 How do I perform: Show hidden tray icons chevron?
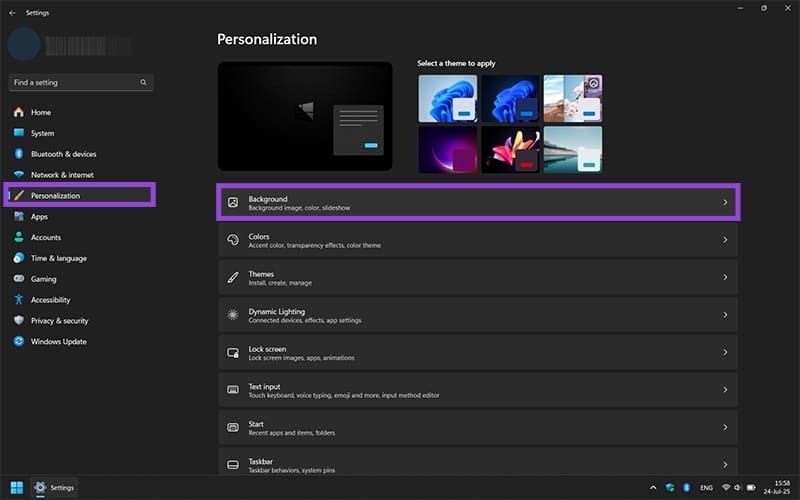pos(653,488)
